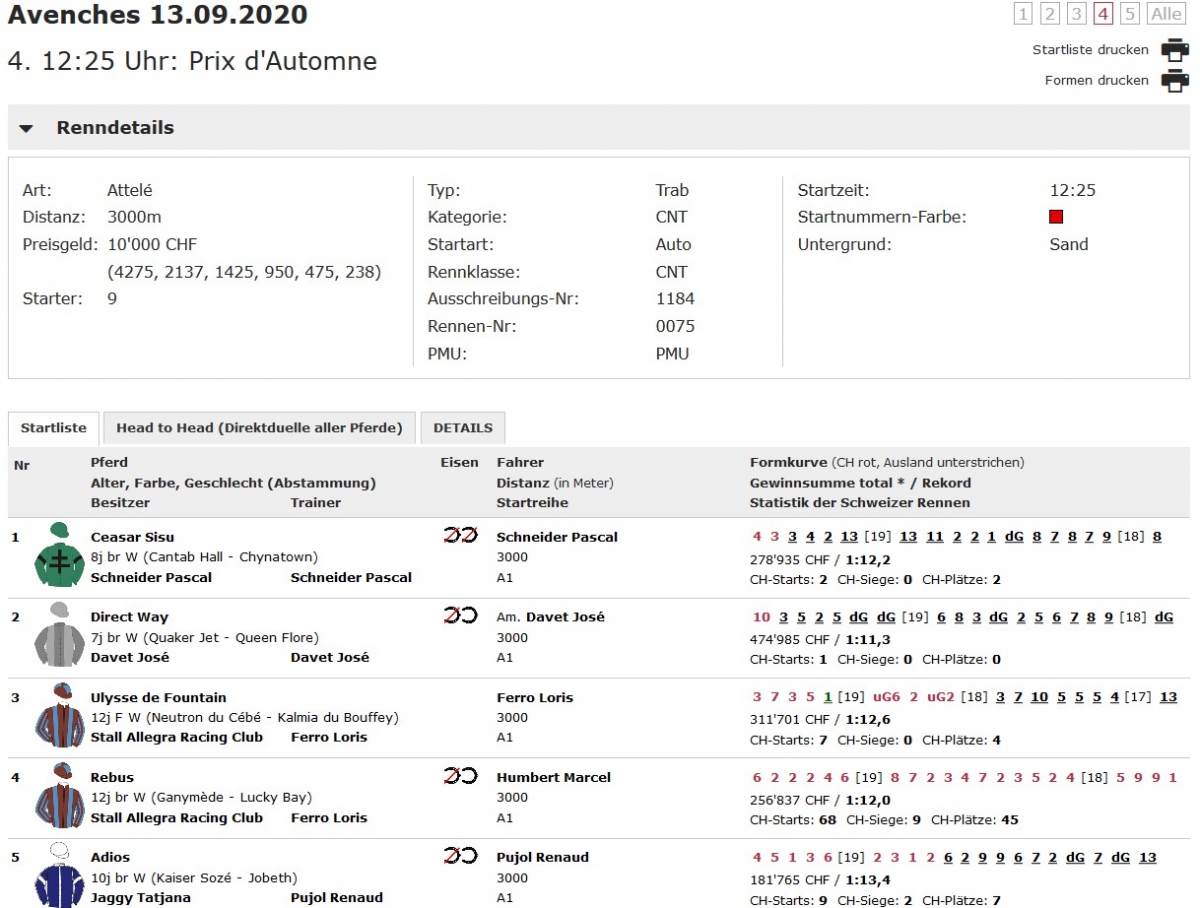Screen dimensions: 1200x908
Task: Show all races with Alle button
Action: pos(1165,14)
